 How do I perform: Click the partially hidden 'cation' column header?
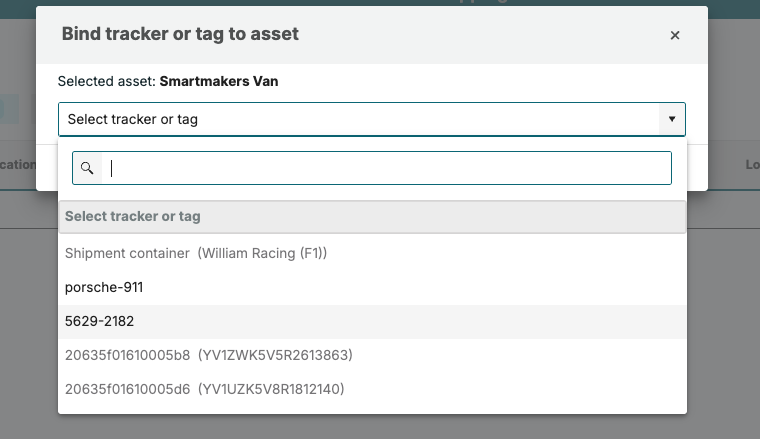coord(18,165)
